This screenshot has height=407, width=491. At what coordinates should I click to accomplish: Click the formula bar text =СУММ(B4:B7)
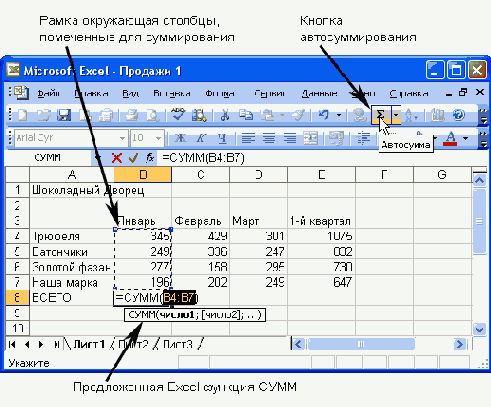[203, 157]
